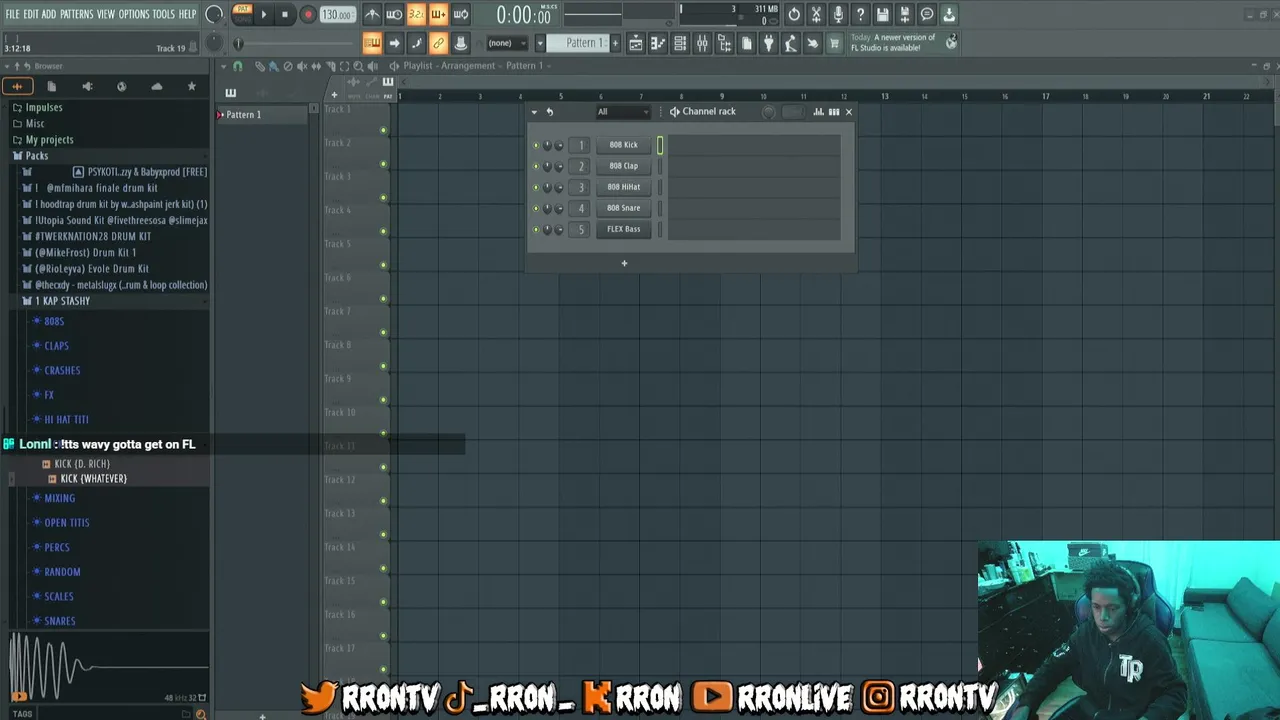The image size is (1280, 720).
Task: Start playback with the play button
Action: 264,15
